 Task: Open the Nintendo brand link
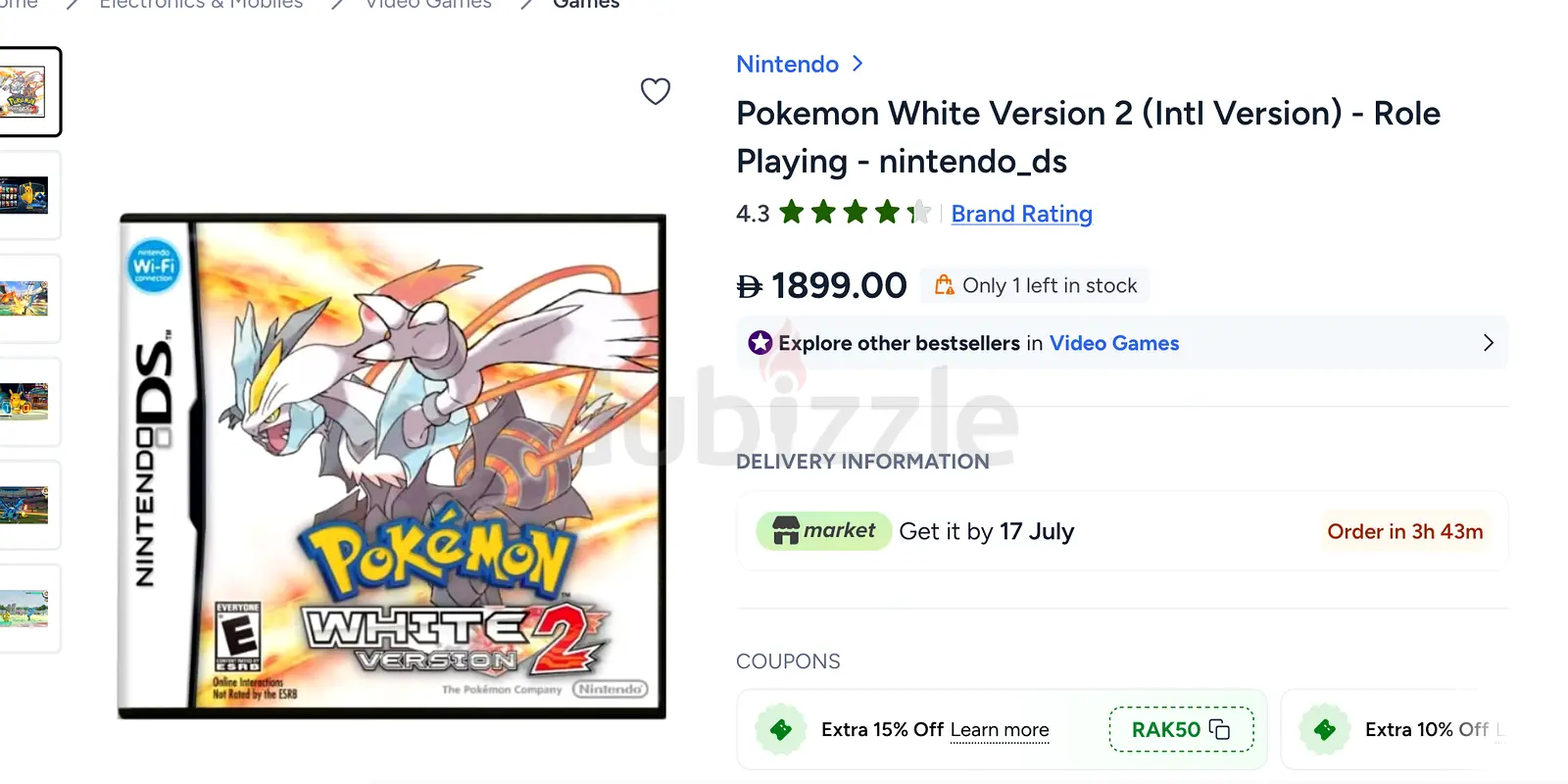coord(787,64)
